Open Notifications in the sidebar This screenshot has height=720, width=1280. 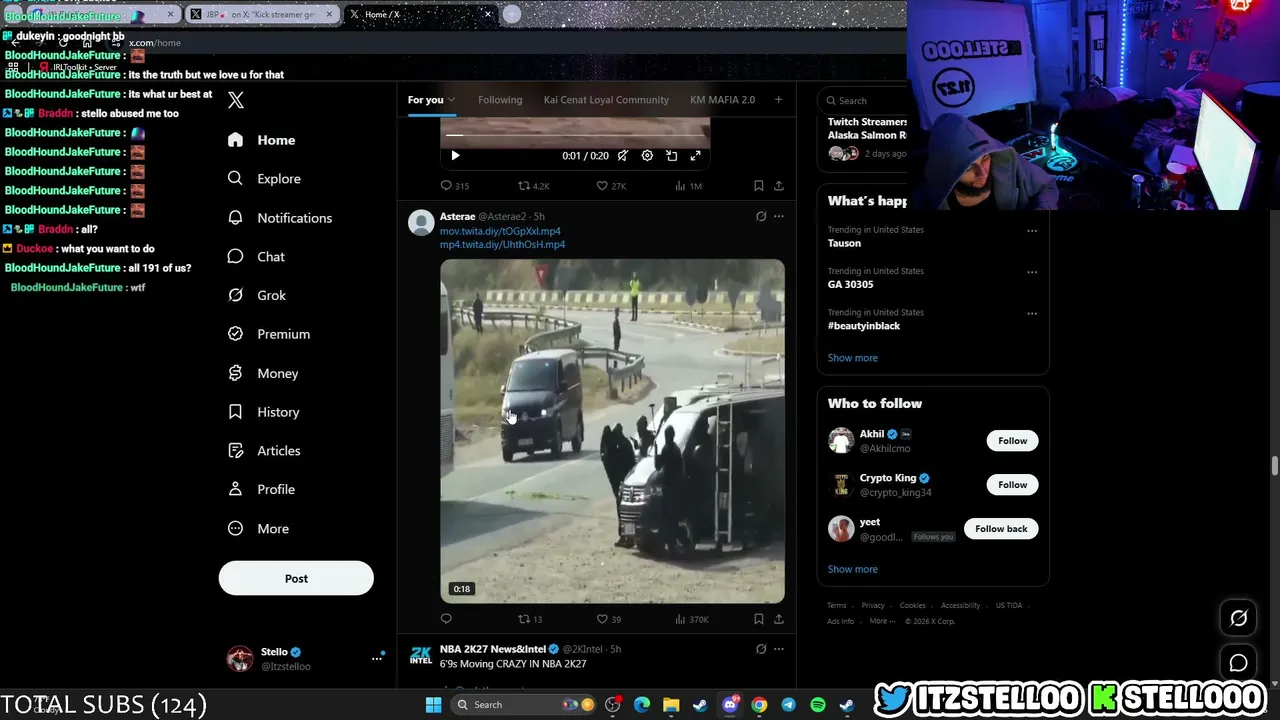tap(279, 218)
